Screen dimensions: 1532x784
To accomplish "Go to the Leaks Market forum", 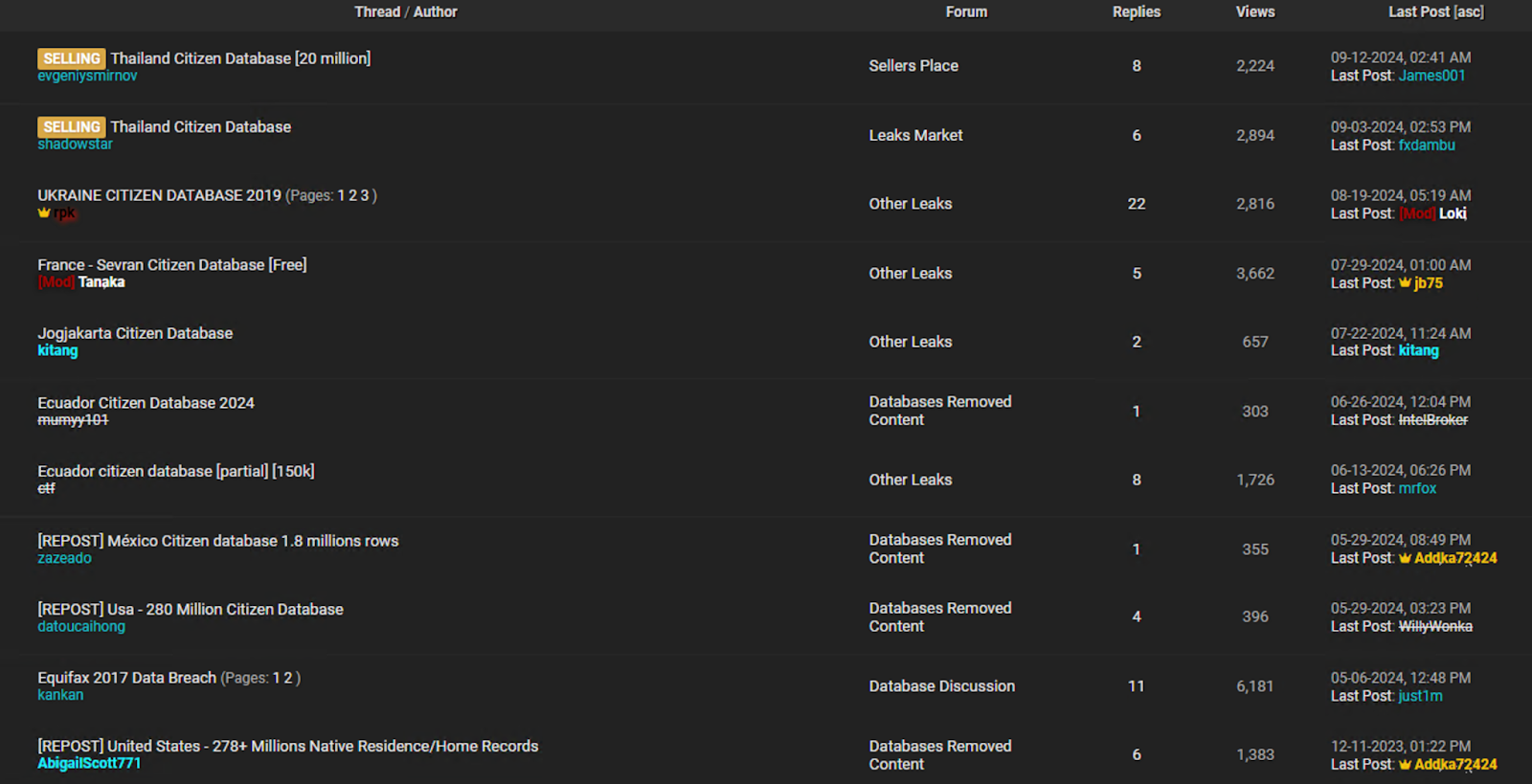I will pos(915,135).
